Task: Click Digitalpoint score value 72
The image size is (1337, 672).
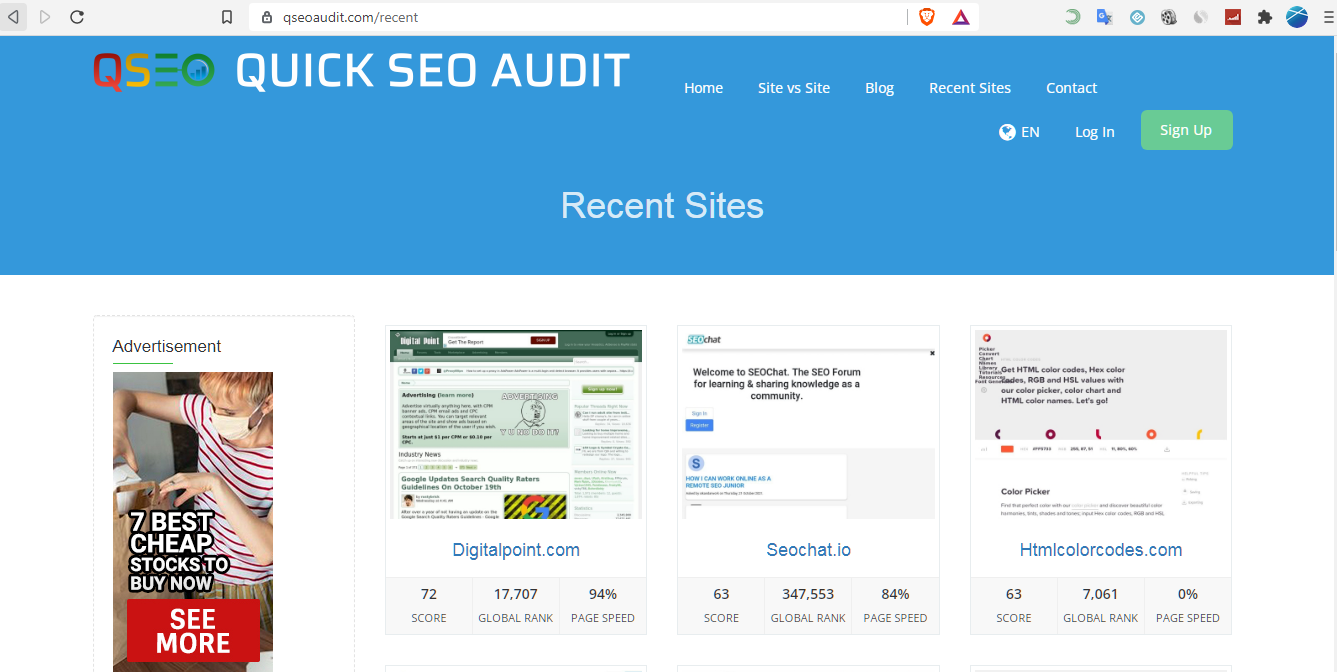Action: tap(429, 594)
